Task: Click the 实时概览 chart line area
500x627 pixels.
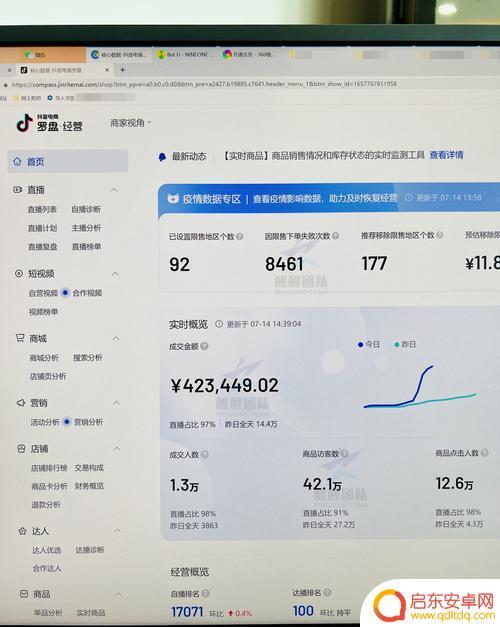Action: click(420, 387)
